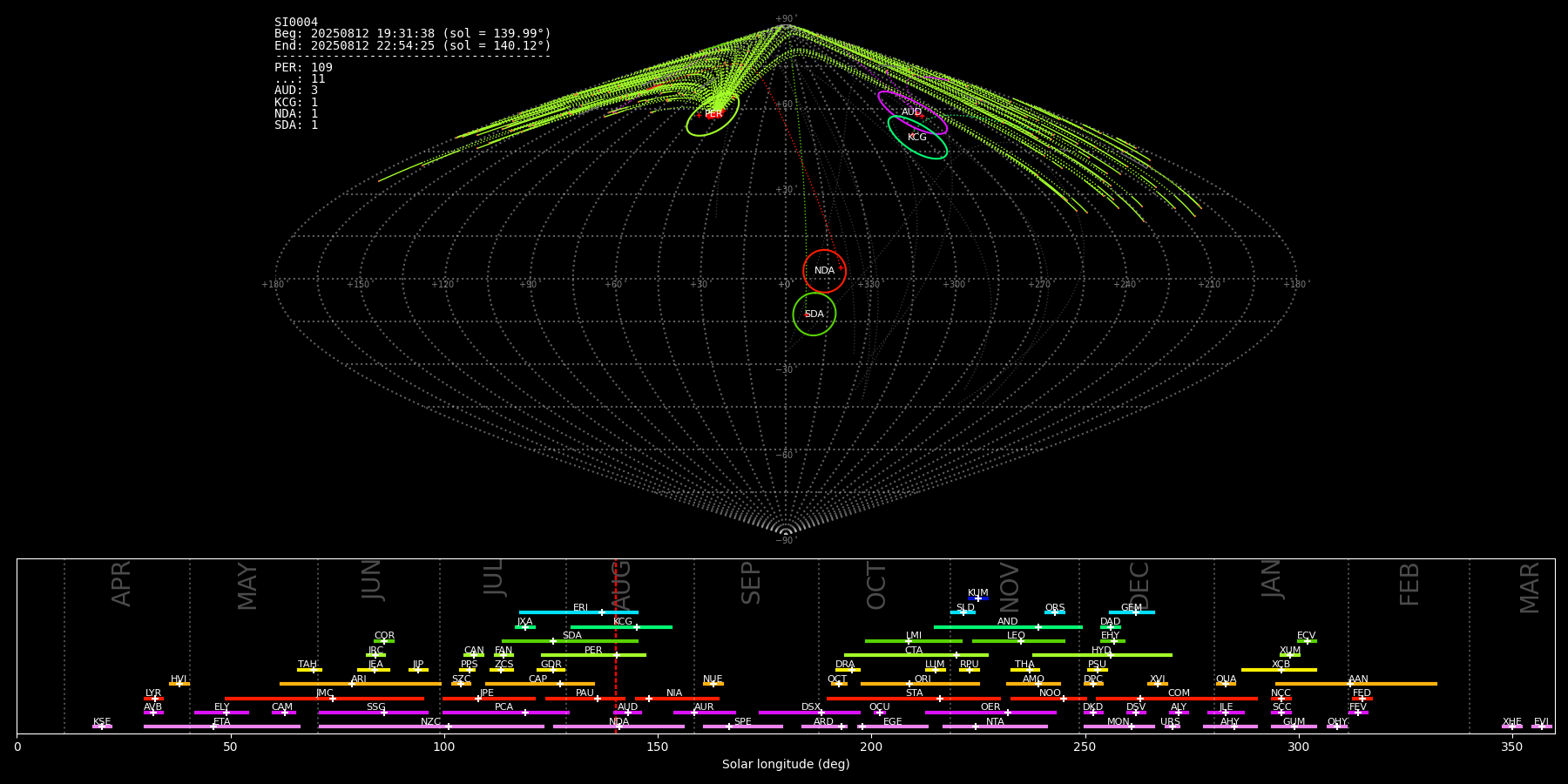Click the large gray SEP month label

point(751,584)
